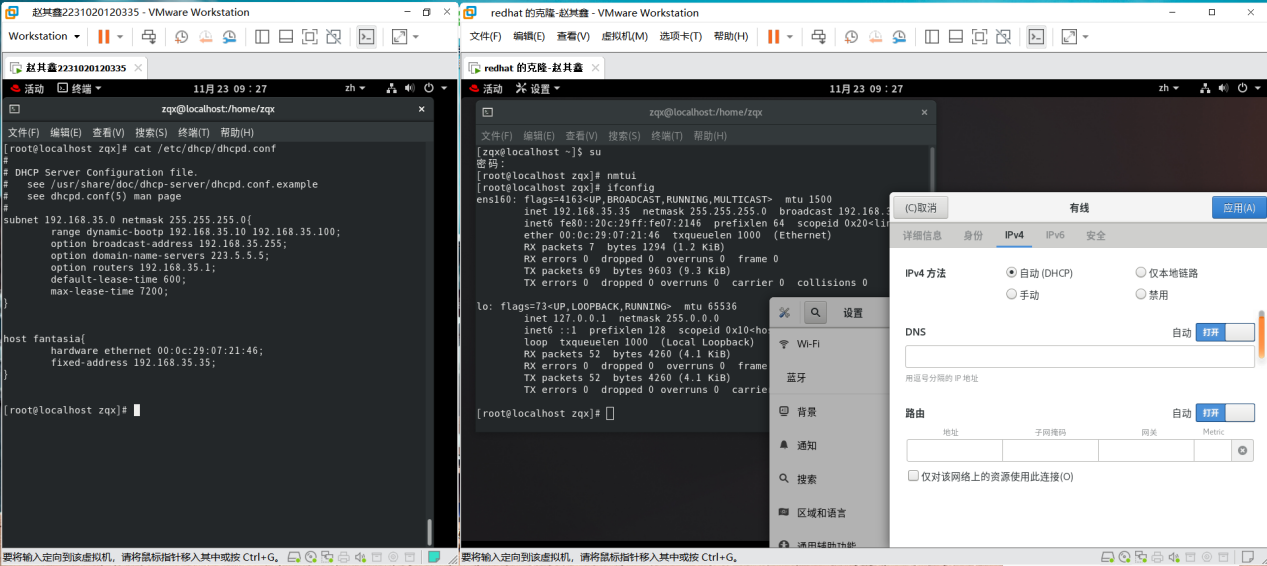Viewport: 1267px width, 566px height.
Task: Click the route 地址 input field
Action: tap(954, 451)
